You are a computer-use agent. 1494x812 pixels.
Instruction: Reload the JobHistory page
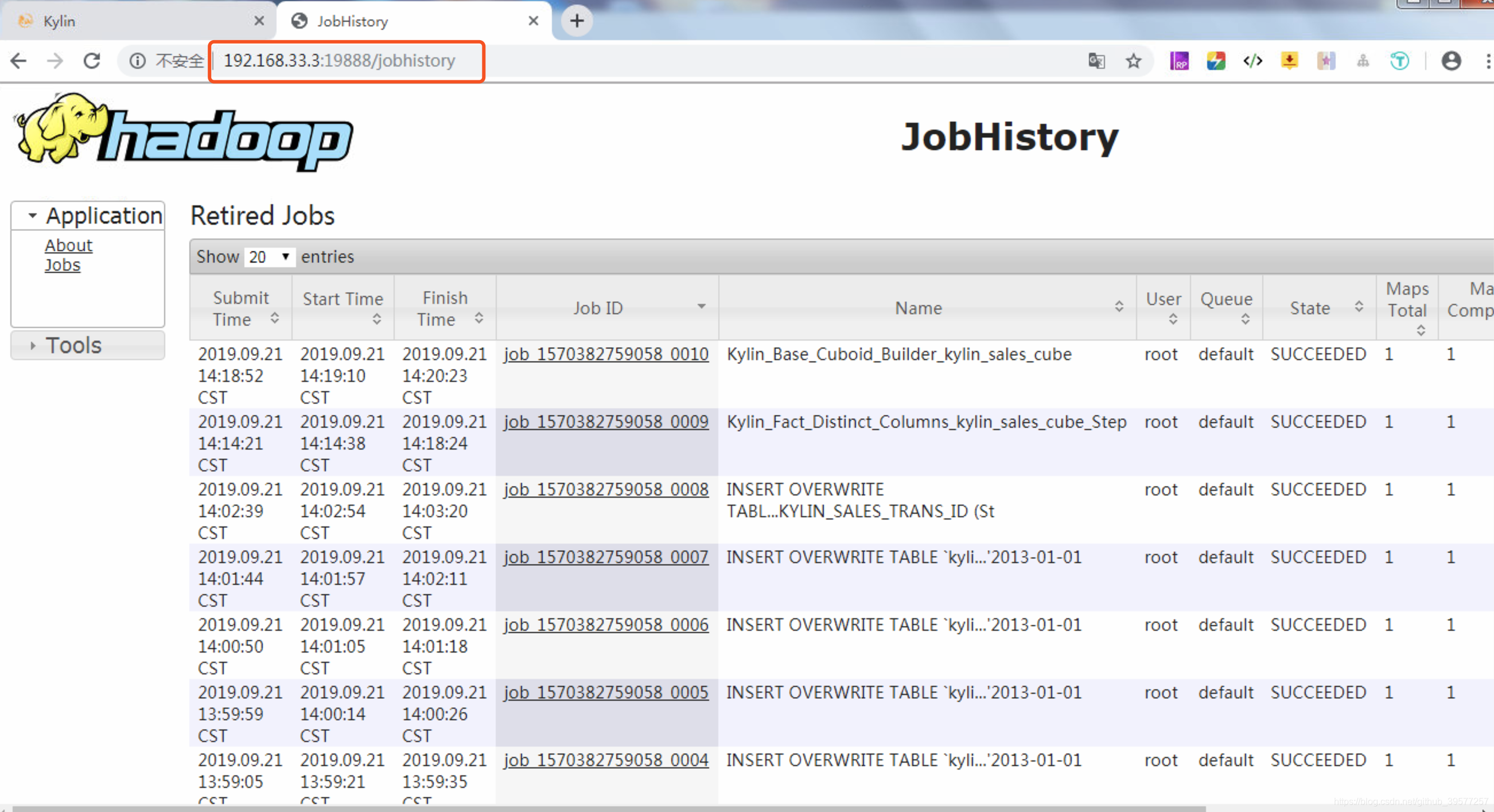click(92, 61)
